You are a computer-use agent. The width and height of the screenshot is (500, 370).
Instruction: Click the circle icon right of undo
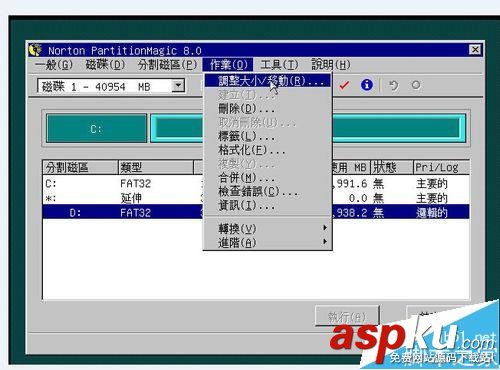(x=416, y=85)
